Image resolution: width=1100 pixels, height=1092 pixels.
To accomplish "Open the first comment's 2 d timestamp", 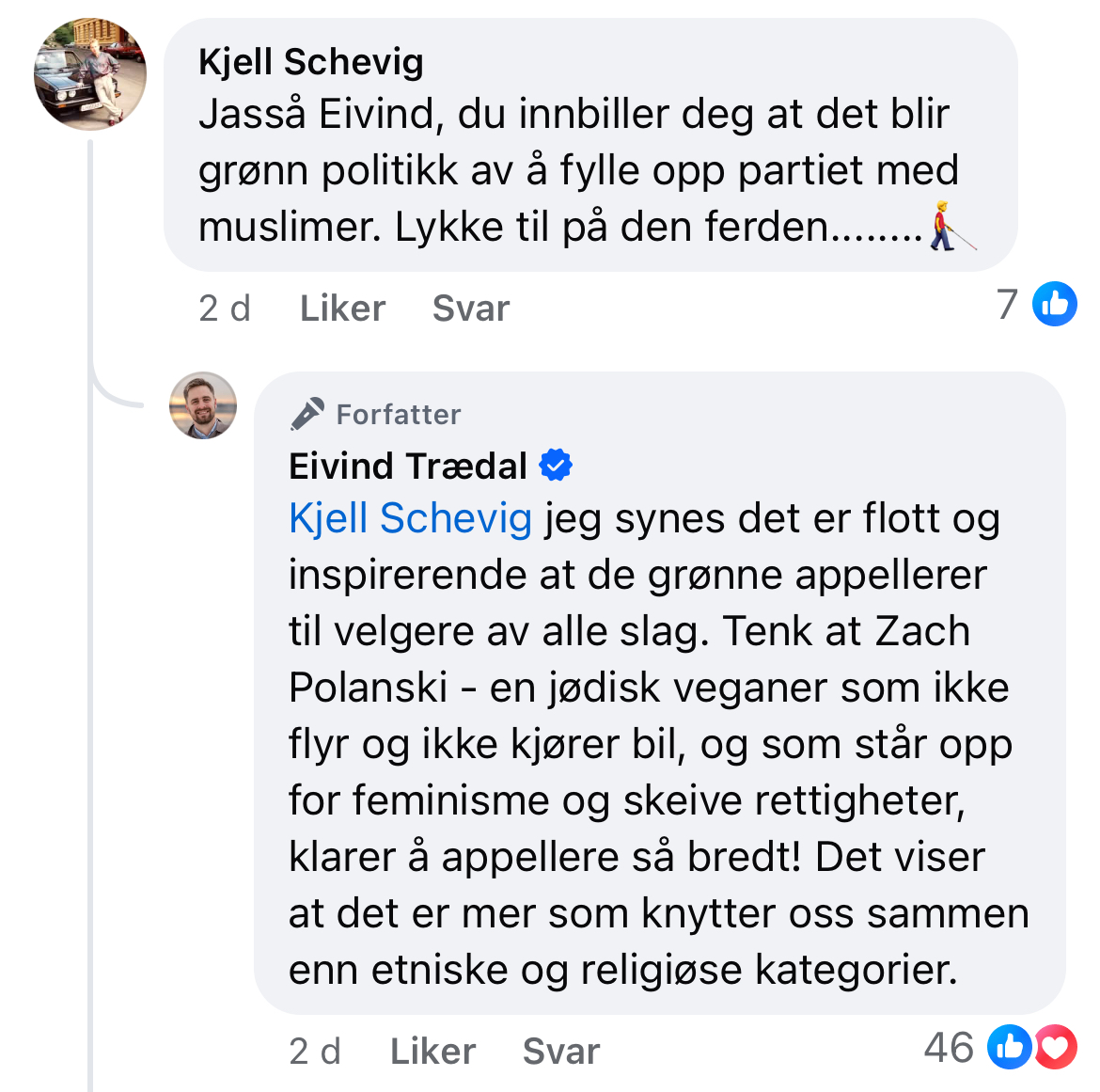I will 225,309.
